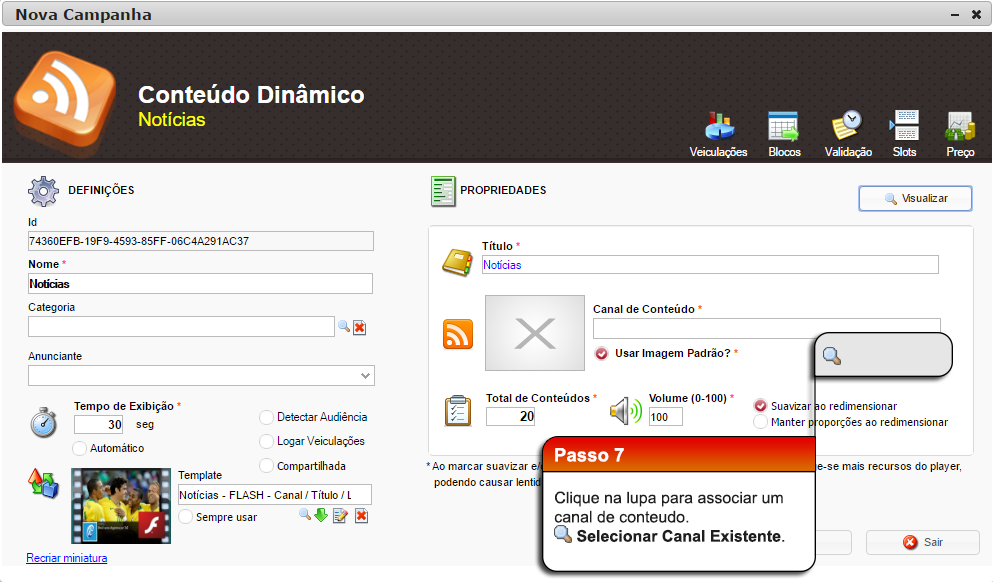
Task: Open the Blocos toolbar icon
Action: click(784, 128)
